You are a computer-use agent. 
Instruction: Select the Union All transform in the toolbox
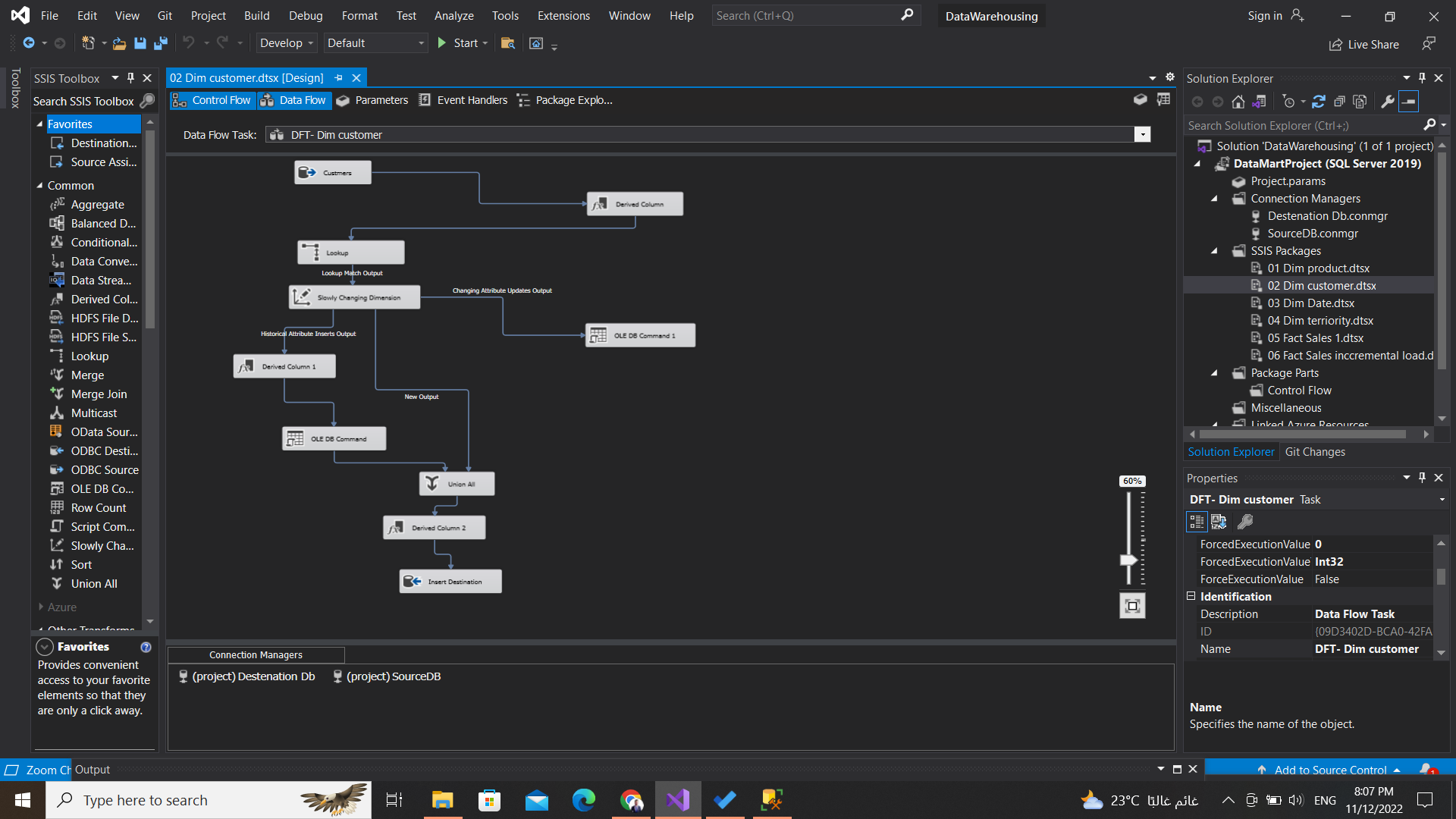point(93,583)
